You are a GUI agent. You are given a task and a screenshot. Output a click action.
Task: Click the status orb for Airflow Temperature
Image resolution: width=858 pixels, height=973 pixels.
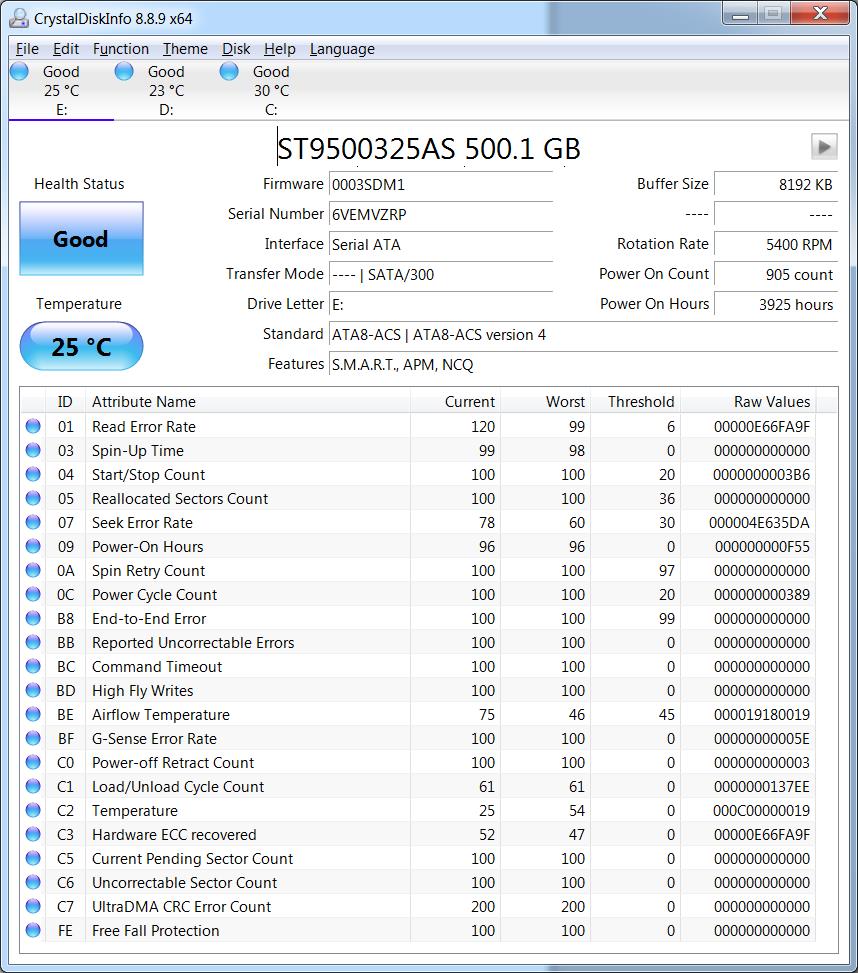(x=33, y=714)
